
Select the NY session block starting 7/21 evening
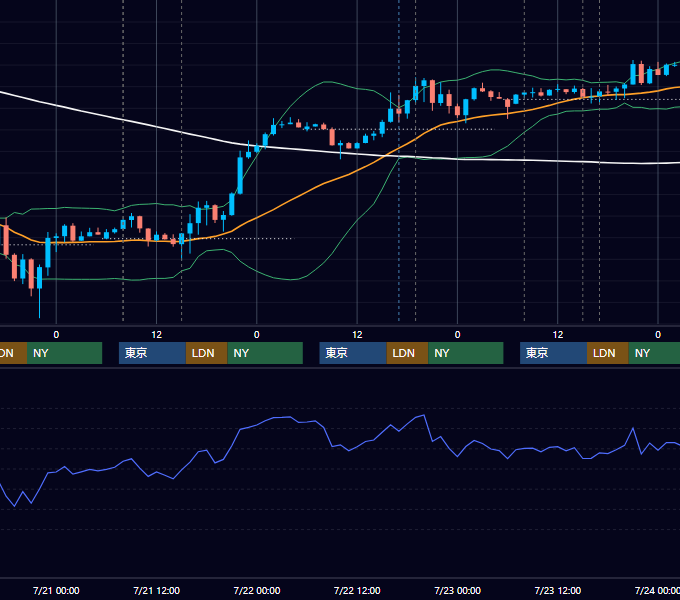coord(265,353)
